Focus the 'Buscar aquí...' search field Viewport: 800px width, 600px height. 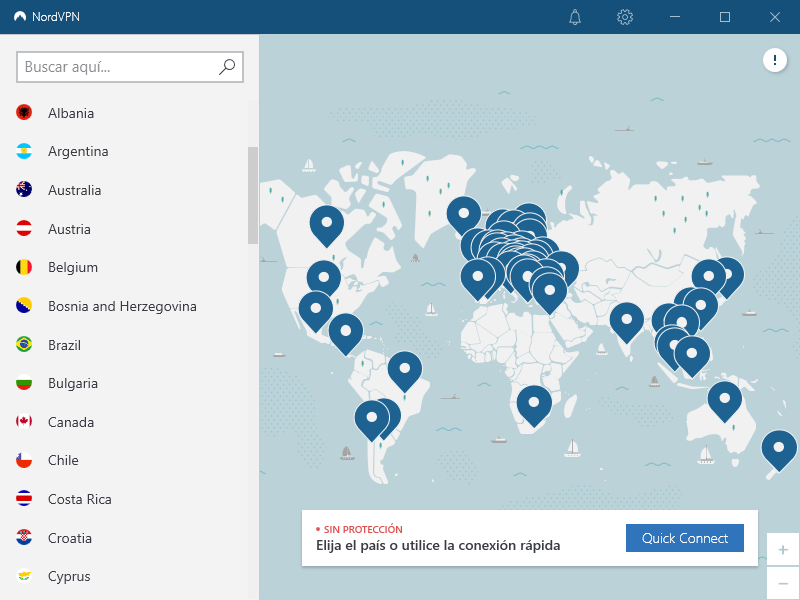130,67
